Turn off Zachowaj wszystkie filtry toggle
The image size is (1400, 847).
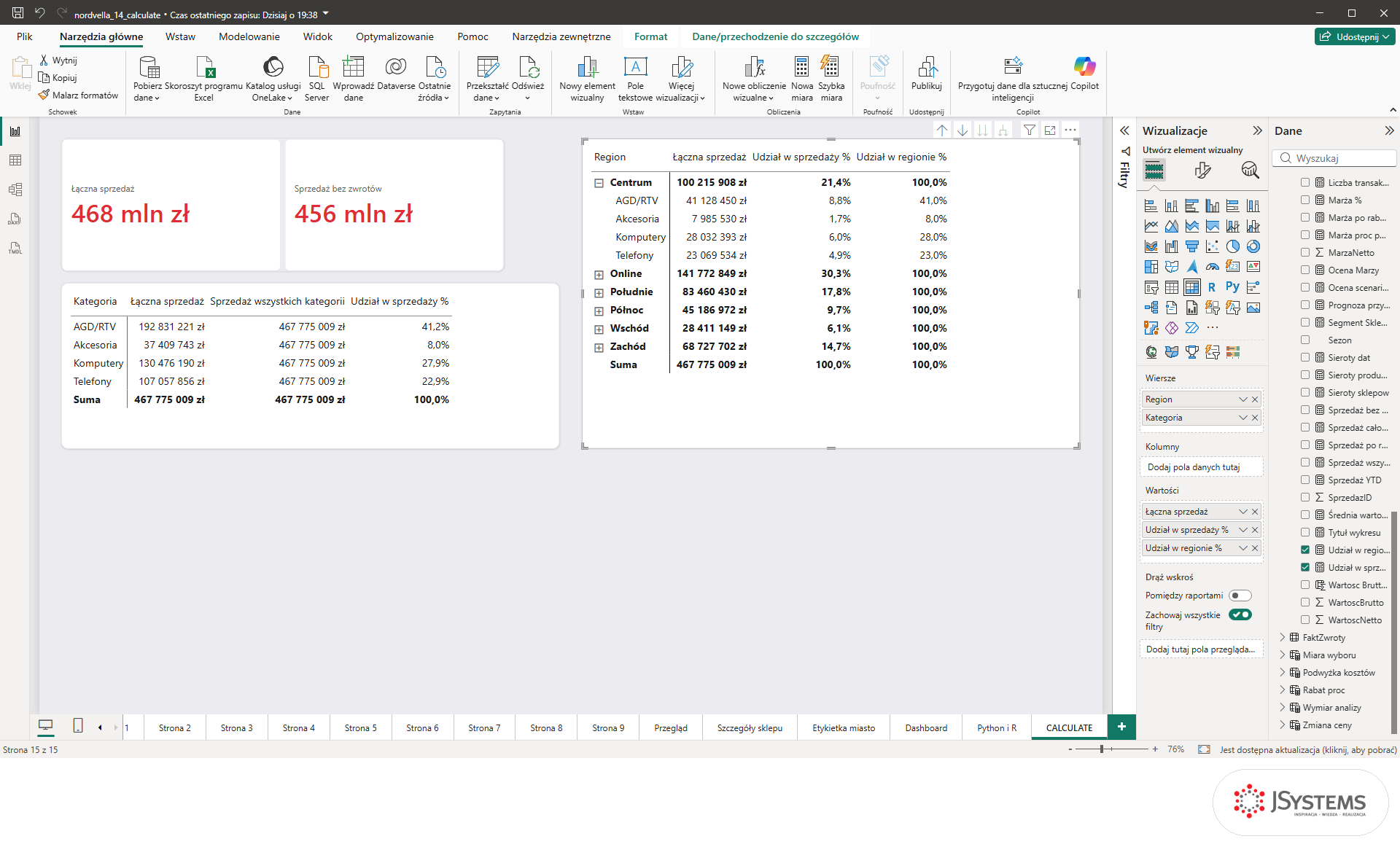1240,614
